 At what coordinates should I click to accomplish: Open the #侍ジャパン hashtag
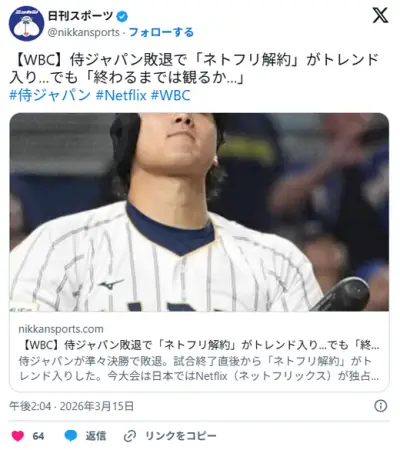point(50,95)
